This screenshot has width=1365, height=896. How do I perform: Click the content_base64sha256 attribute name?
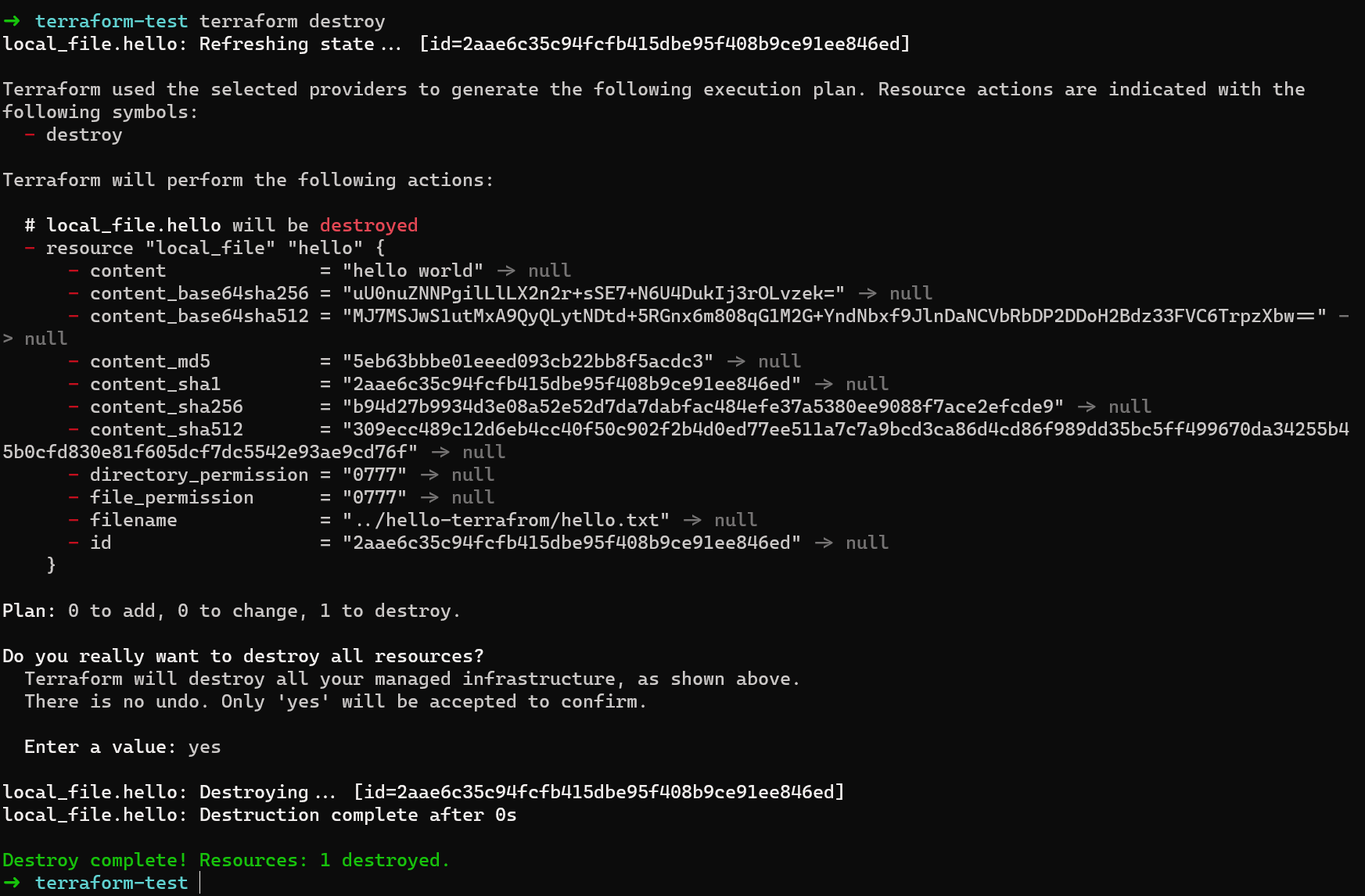tap(199, 293)
